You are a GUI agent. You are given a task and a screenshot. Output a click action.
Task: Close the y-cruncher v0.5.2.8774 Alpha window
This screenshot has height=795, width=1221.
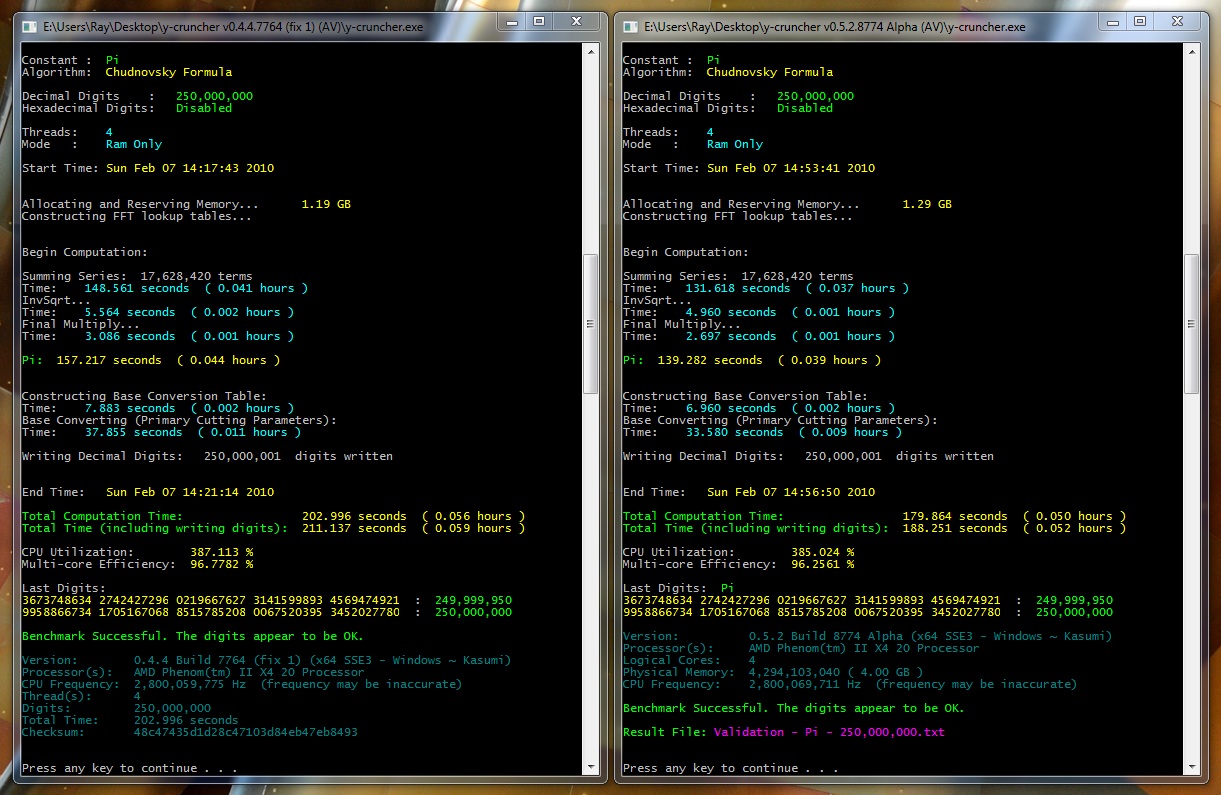click(1179, 21)
